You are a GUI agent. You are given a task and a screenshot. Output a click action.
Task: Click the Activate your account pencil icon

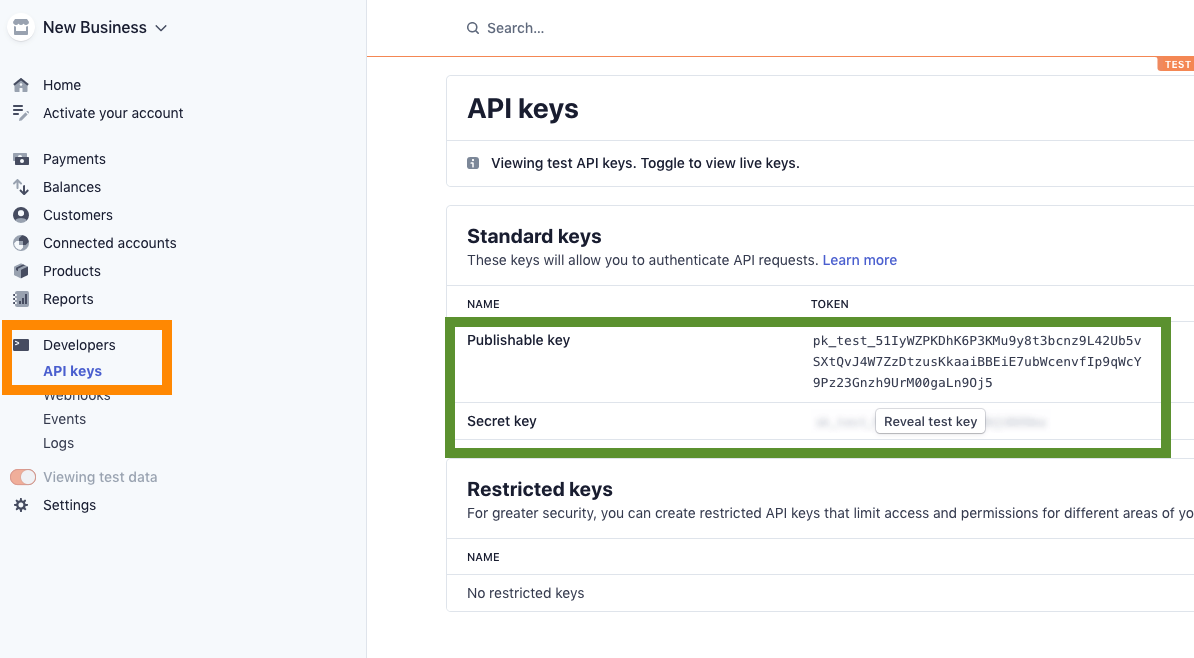coord(21,113)
